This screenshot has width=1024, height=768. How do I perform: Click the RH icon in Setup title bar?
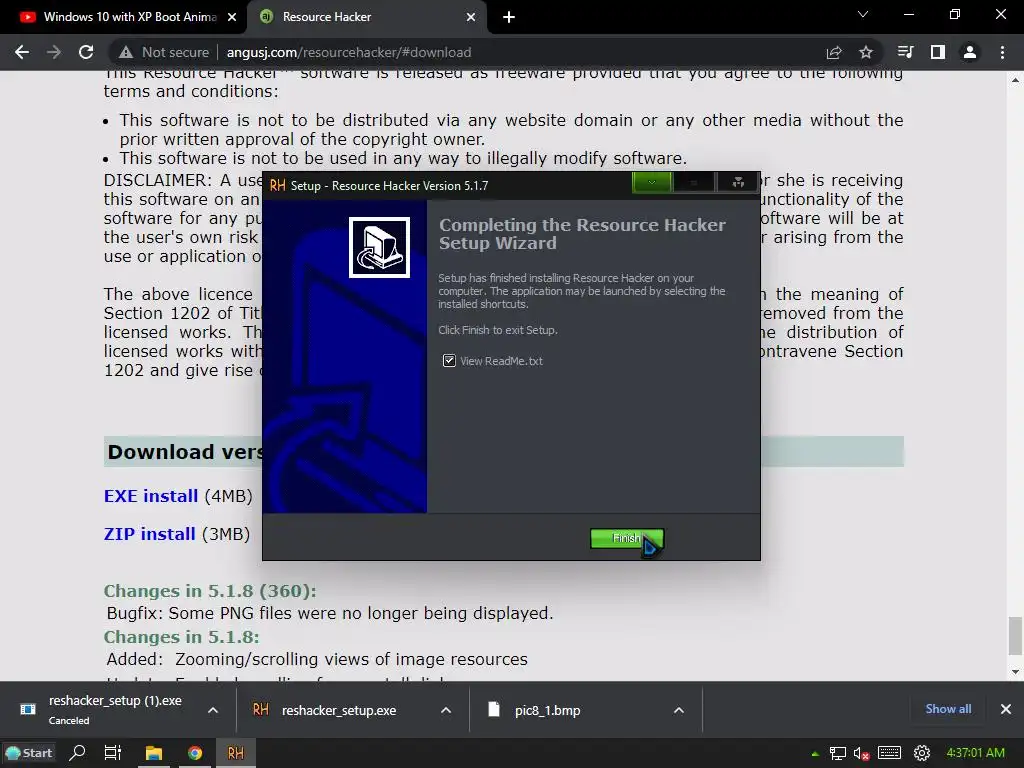click(x=278, y=185)
